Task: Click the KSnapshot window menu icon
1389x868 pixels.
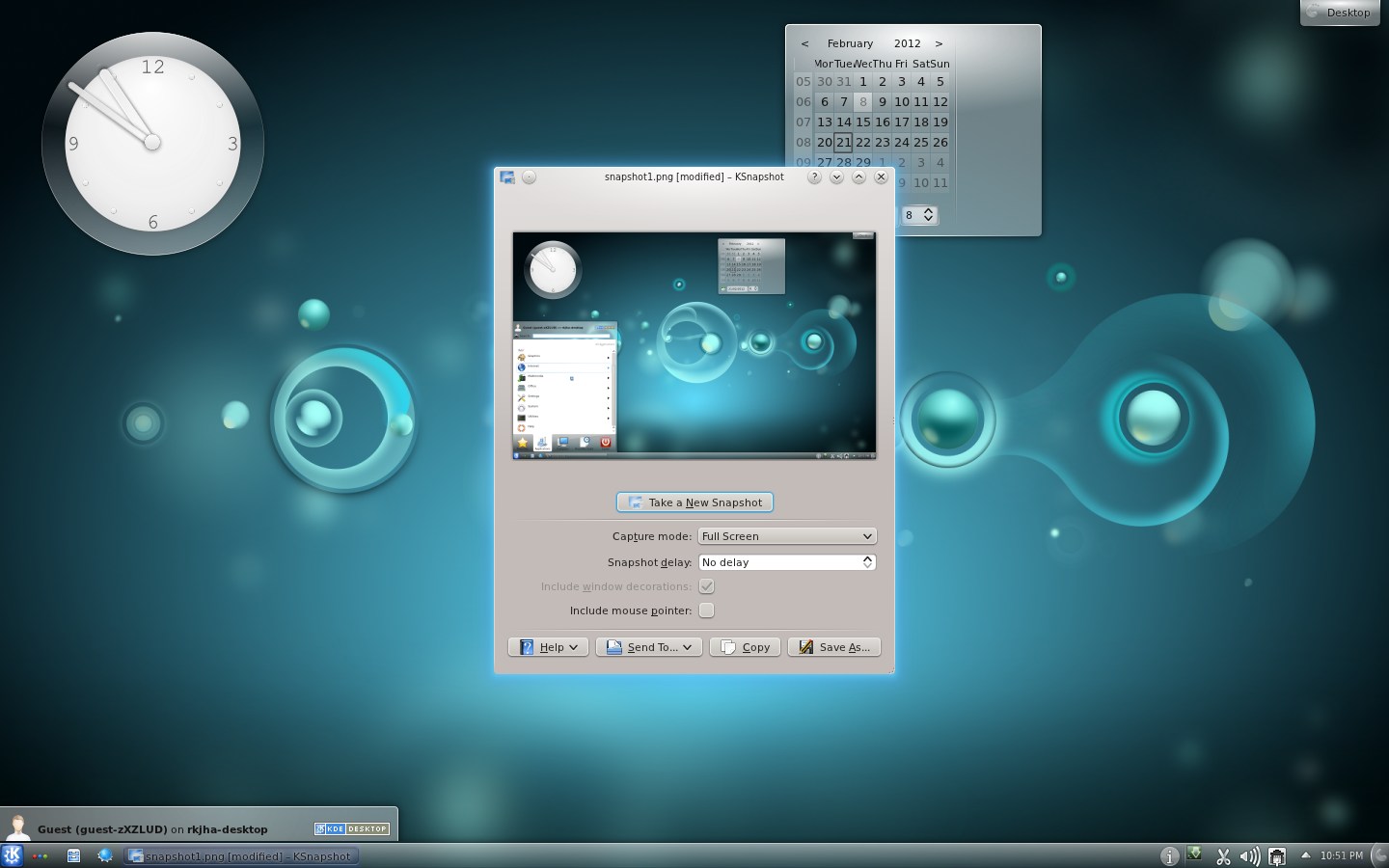Action: tap(507, 176)
